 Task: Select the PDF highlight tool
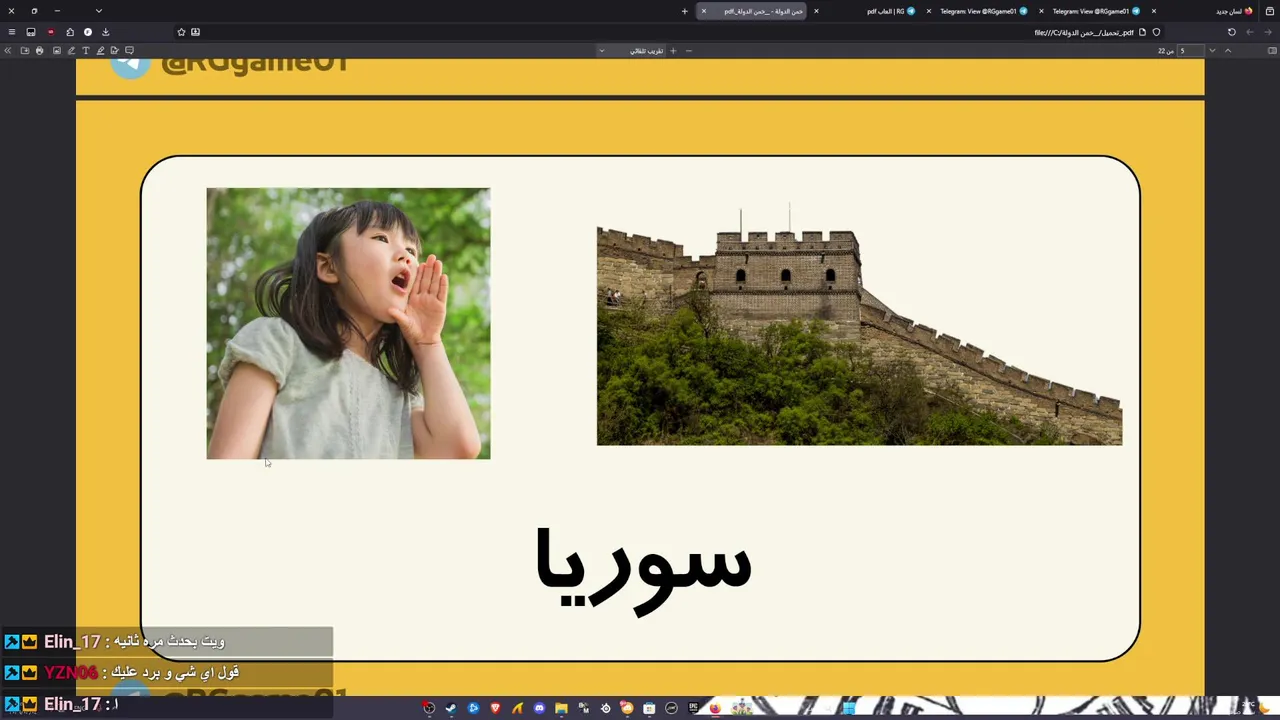point(100,50)
